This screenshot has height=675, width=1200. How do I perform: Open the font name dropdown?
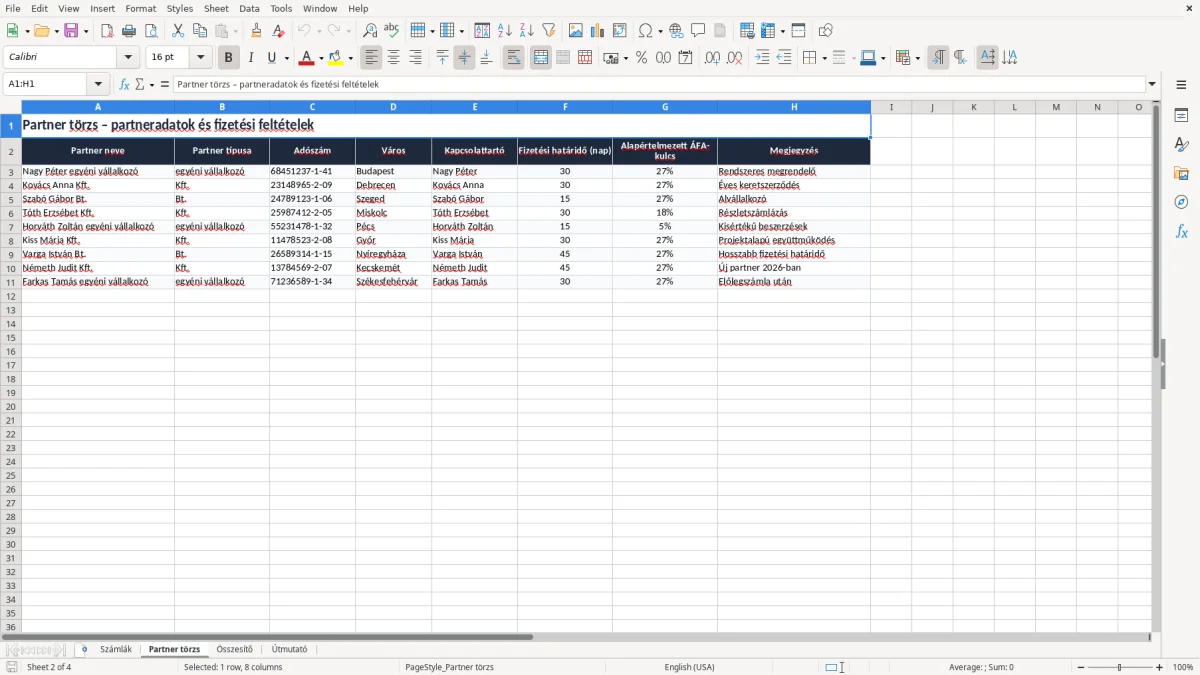pyautogui.click(x=129, y=58)
